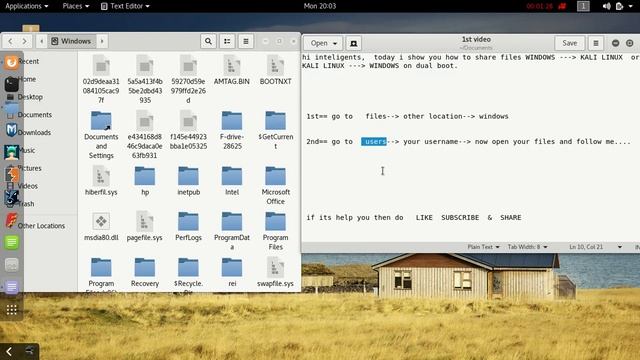The width and height of the screenshot is (640, 360).
Task: Open the ProgramData folder
Action: pos(232,231)
